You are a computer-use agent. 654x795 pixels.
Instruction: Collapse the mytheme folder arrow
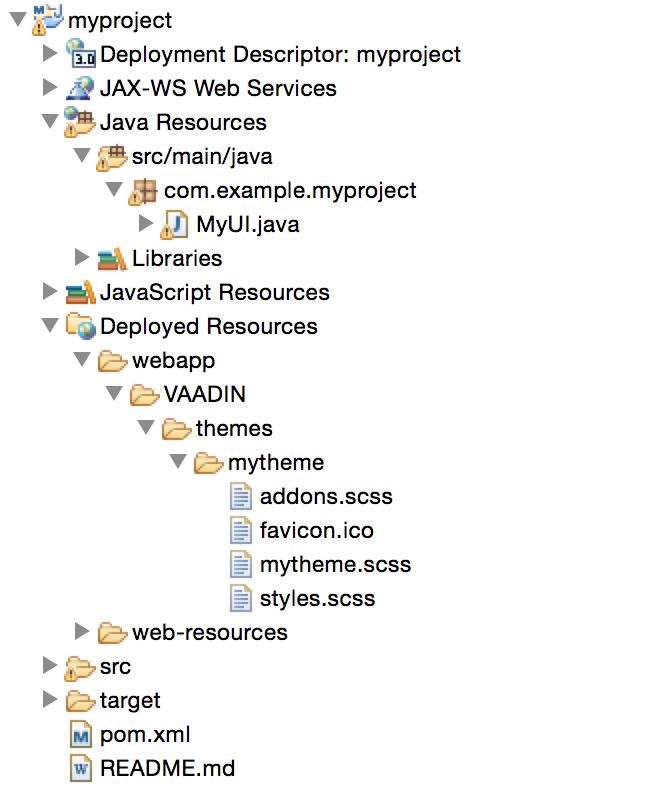pos(178,462)
